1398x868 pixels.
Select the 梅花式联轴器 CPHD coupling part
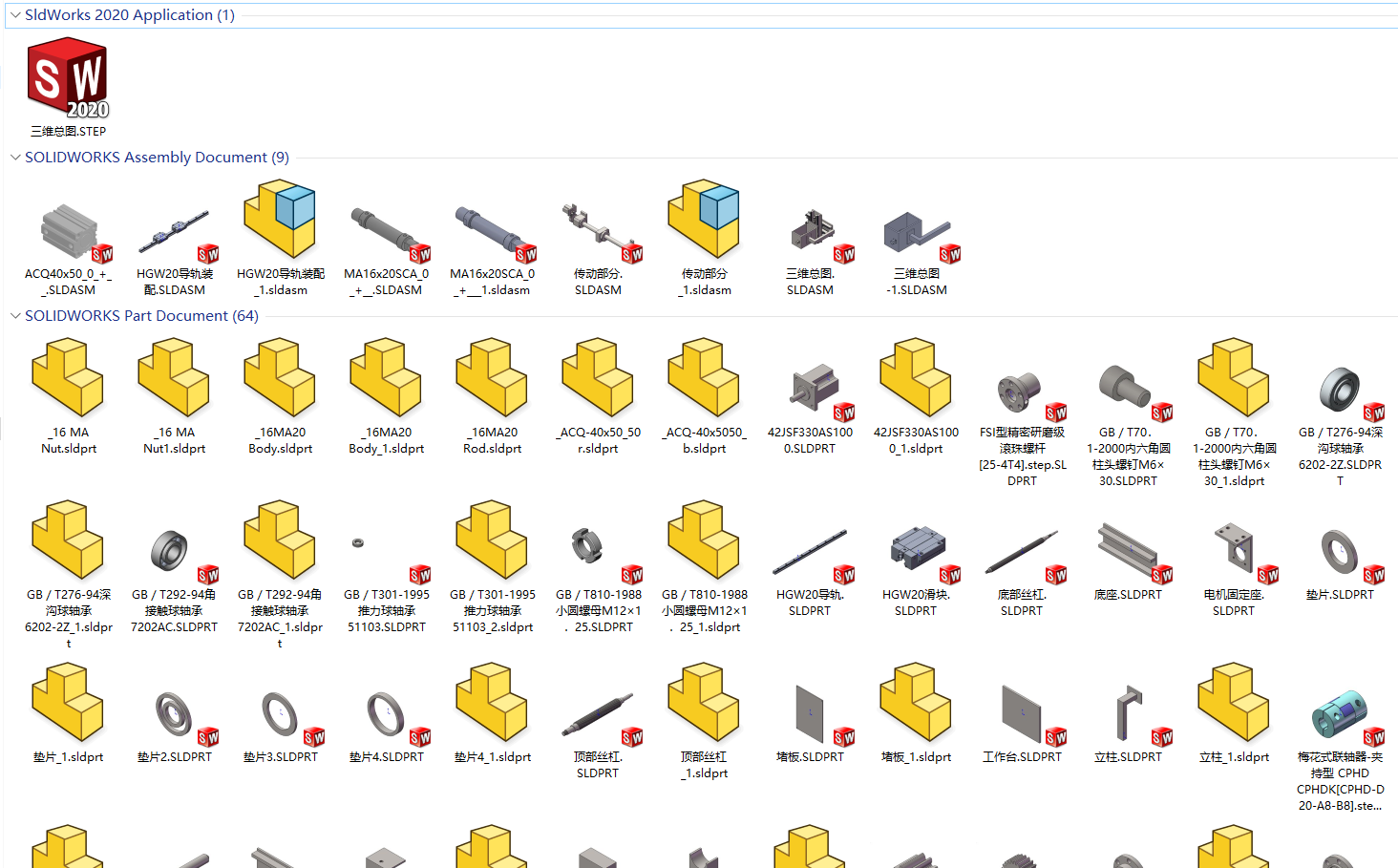[1340, 750]
